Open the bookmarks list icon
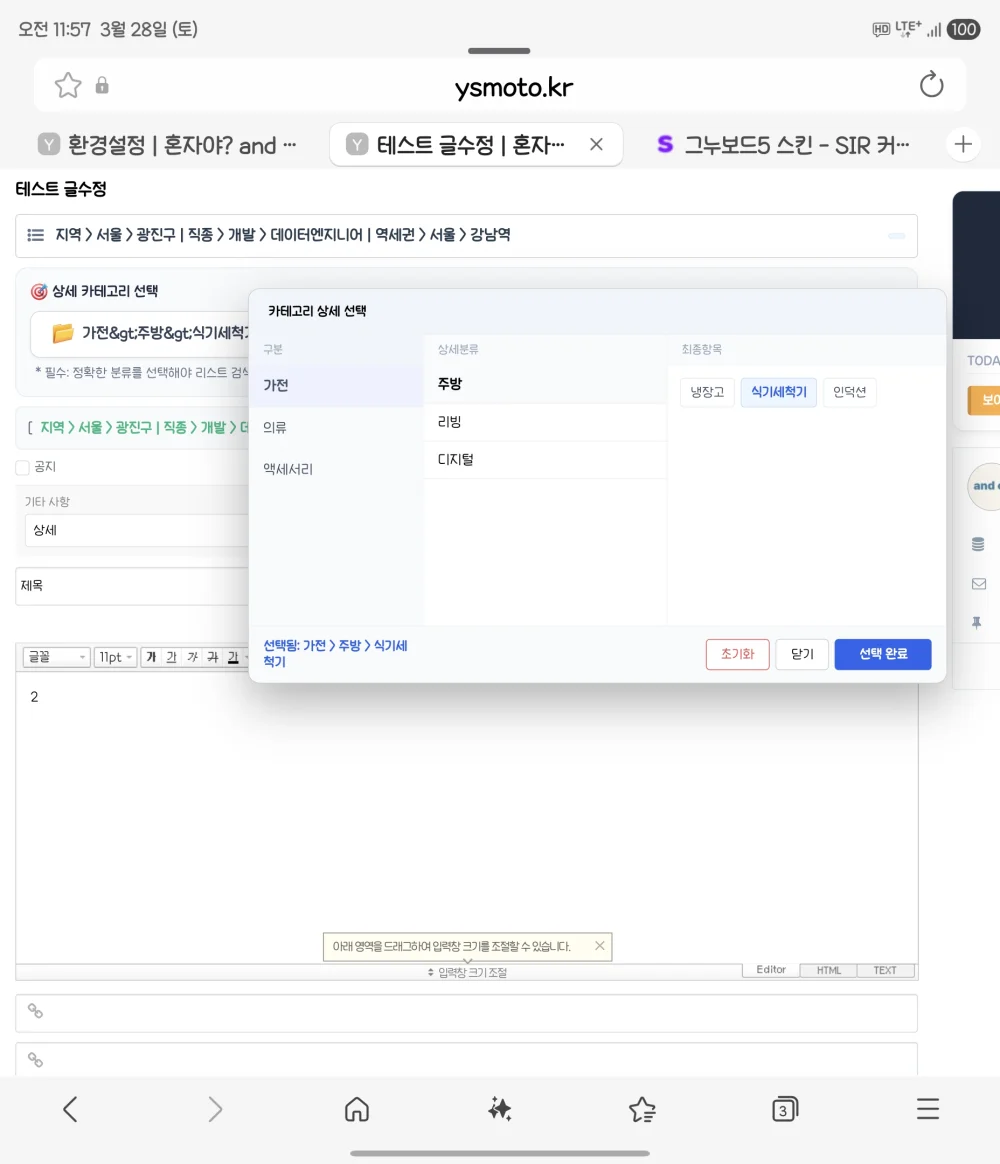1000x1164 pixels. [642, 1109]
